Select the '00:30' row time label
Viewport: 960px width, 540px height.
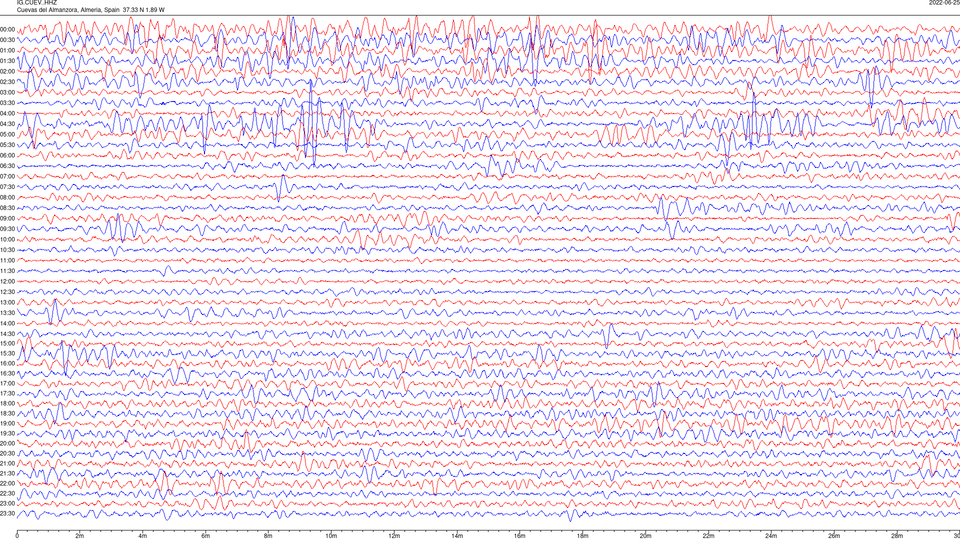point(7,40)
